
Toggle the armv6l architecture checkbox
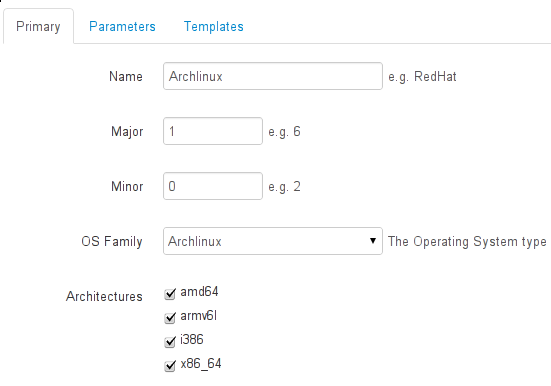(x=170, y=317)
